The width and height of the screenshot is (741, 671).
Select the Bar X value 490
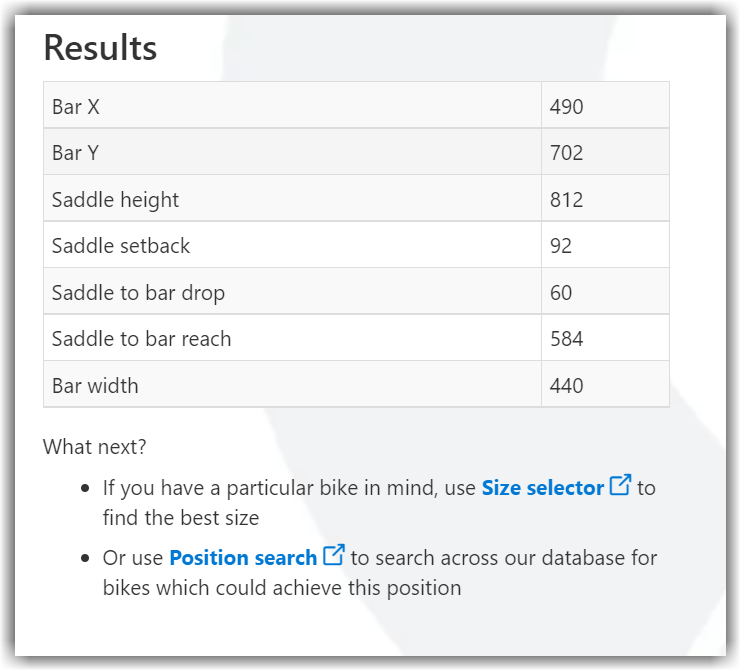(x=605, y=105)
